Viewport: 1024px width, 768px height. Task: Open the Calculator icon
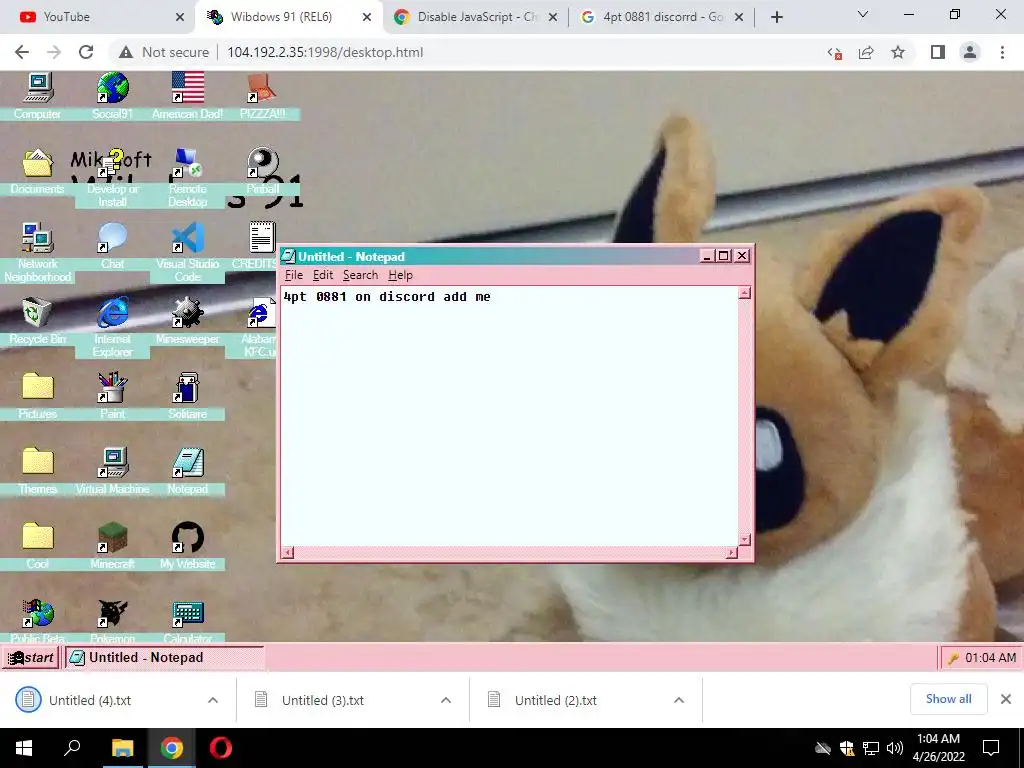[188, 614]
